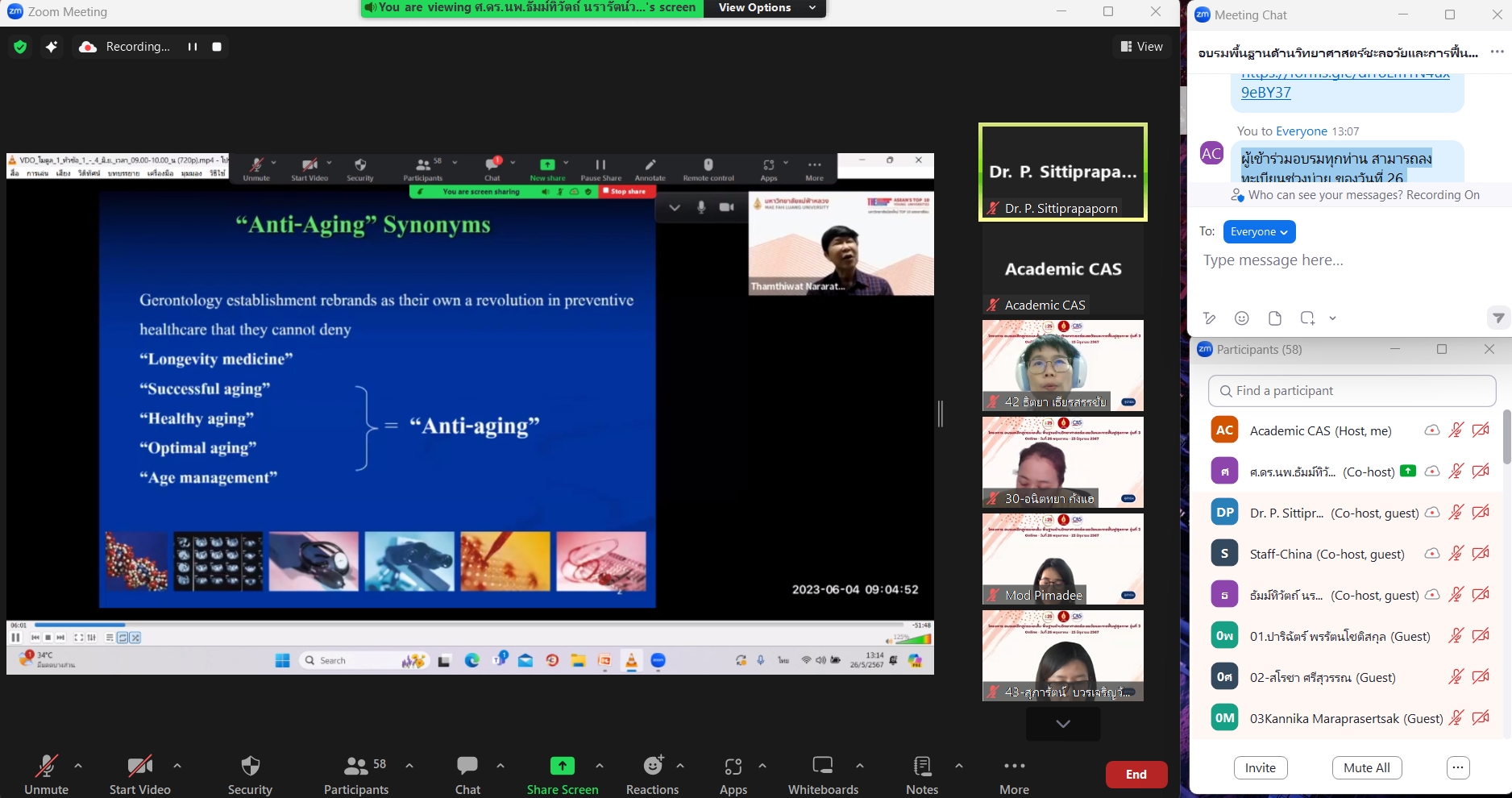Click the Apps icon in toolbar
The height and width of the screenshot is (798, 1512).
pos(733,773)
